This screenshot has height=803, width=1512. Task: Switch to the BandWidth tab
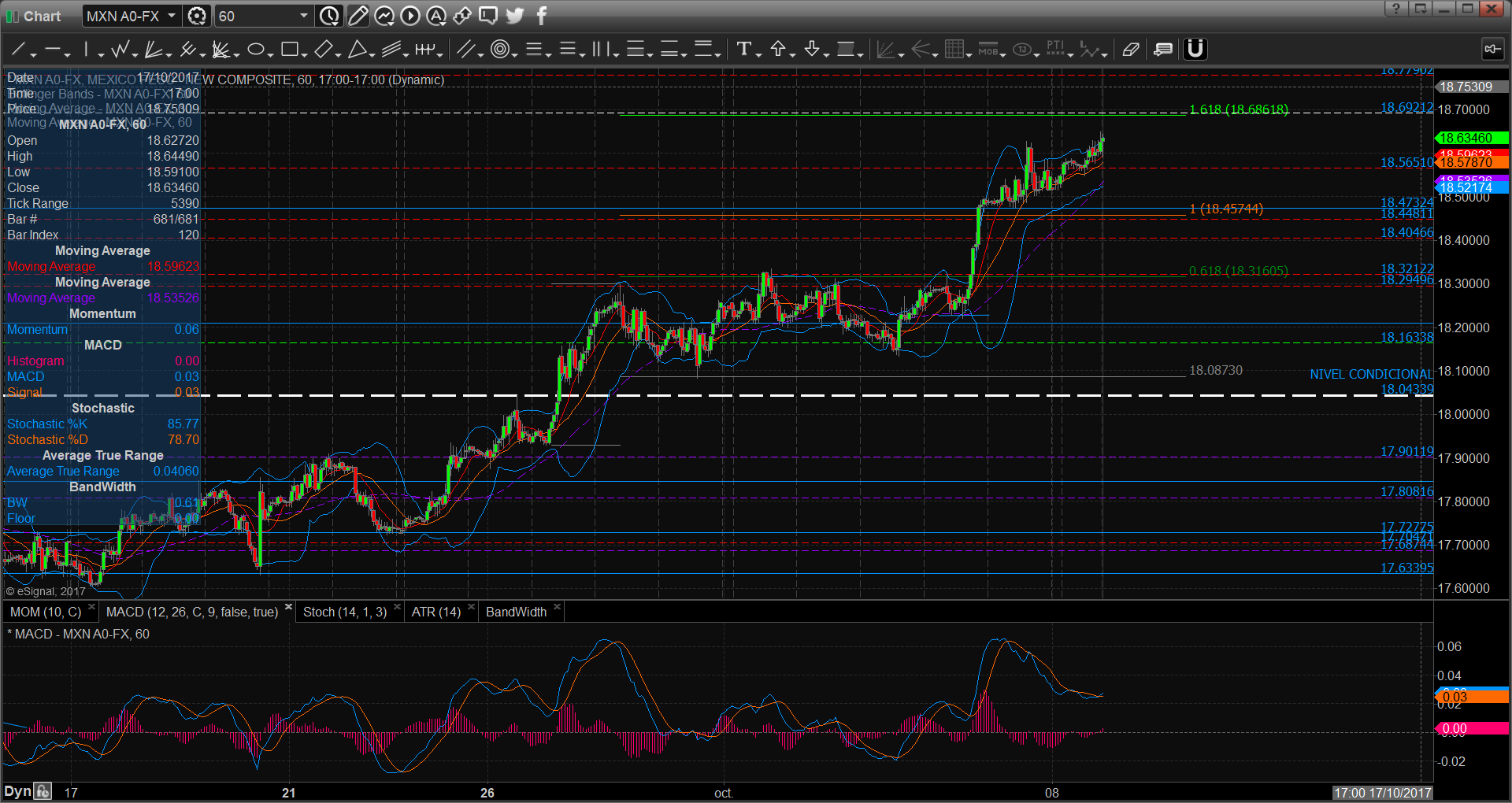[x=516, y=612]
